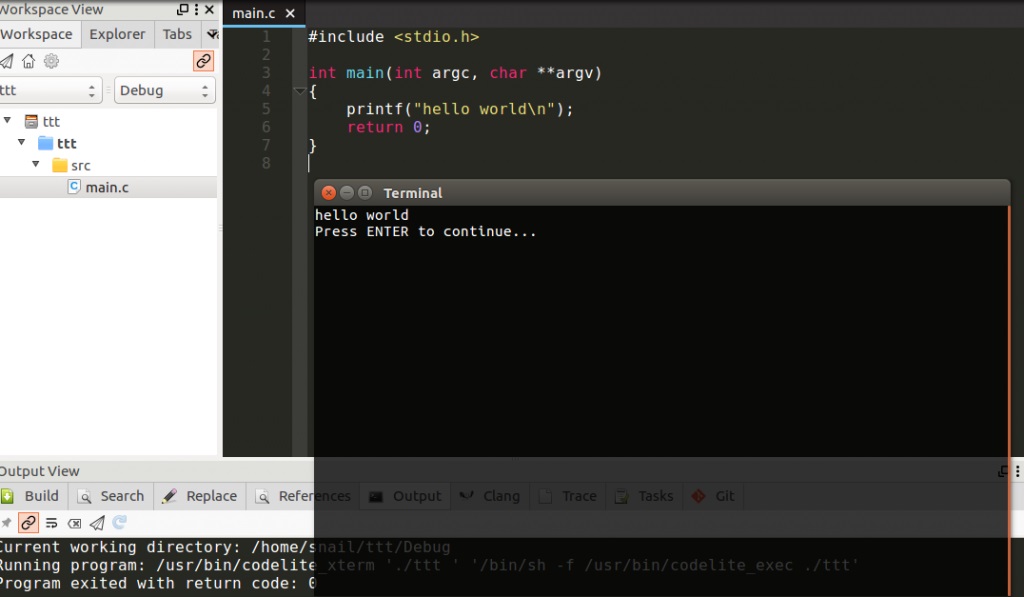This screenshot has height=597, width=1024.
Task: Click paper plane icon in workspace toolbar
Action: pyautogui.click(x=7, y=61)
